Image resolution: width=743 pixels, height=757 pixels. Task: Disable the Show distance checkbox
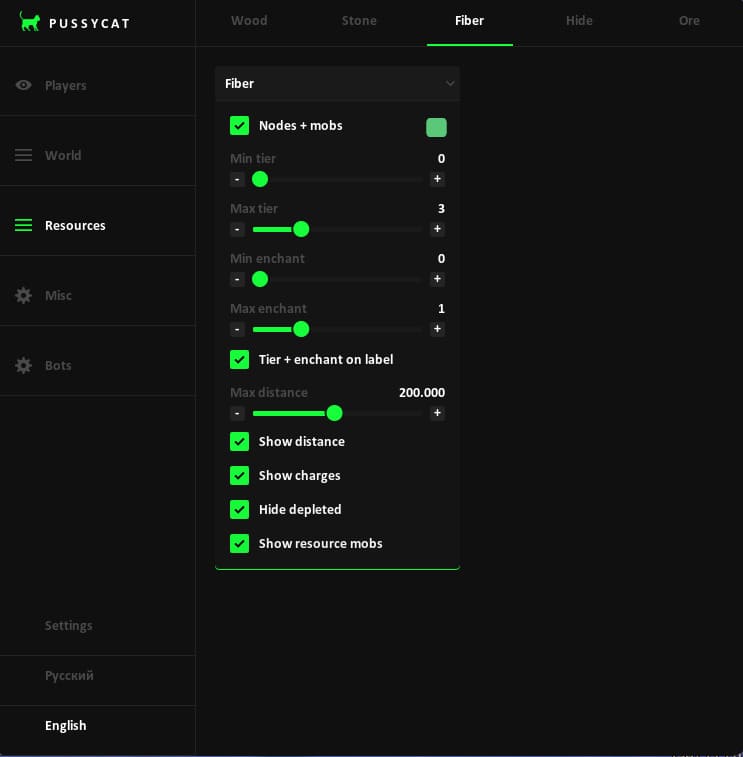(239, 441)
